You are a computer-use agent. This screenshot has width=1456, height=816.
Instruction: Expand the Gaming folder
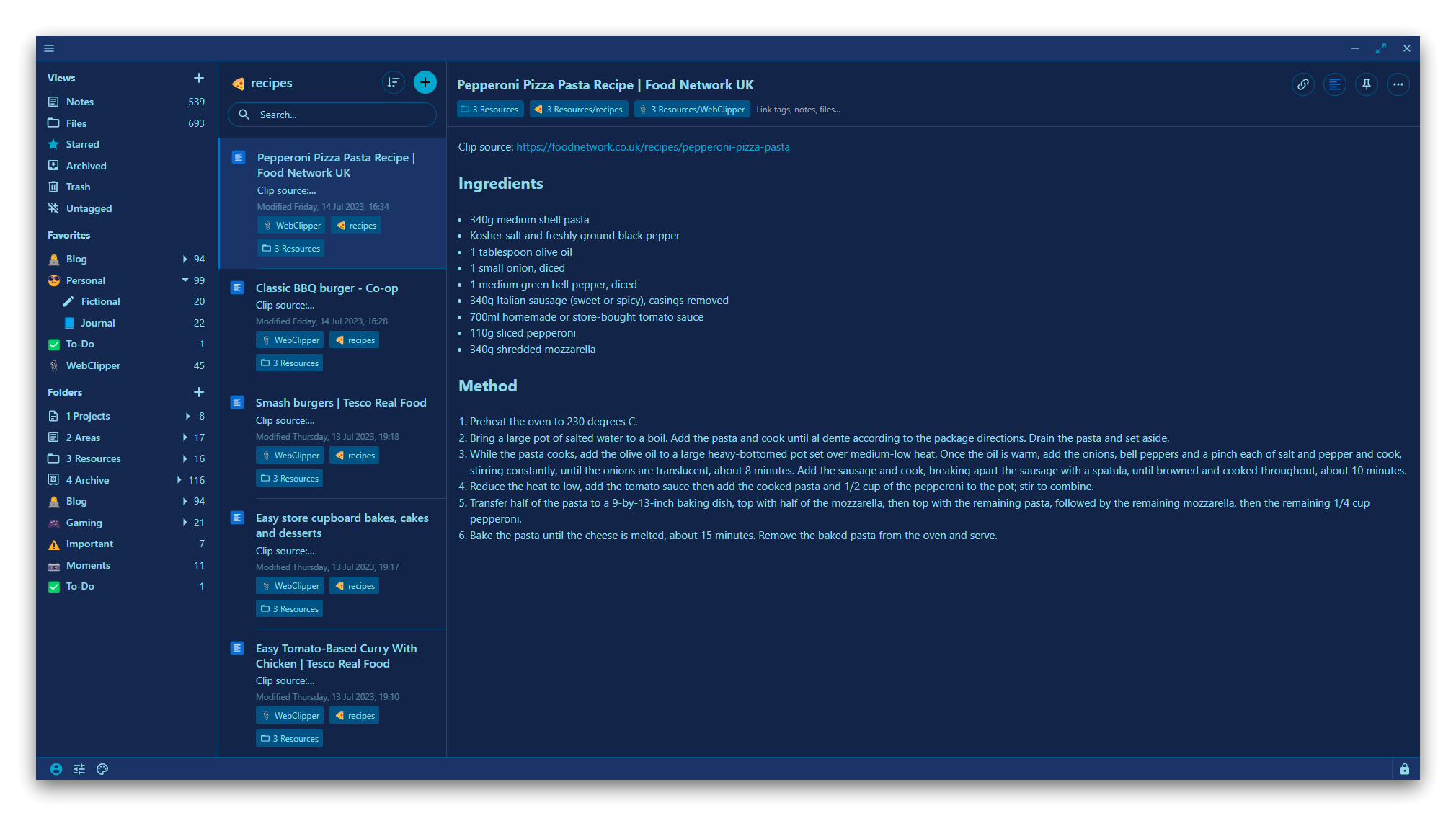click(185, 523)
